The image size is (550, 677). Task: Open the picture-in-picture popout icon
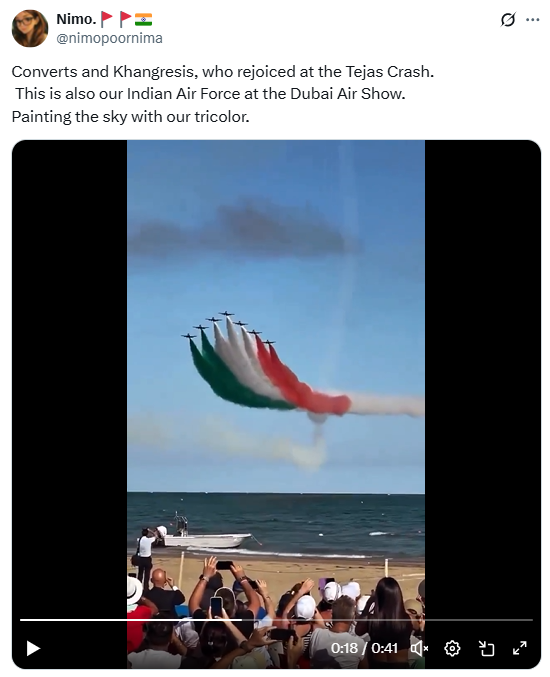click(486, 648)
